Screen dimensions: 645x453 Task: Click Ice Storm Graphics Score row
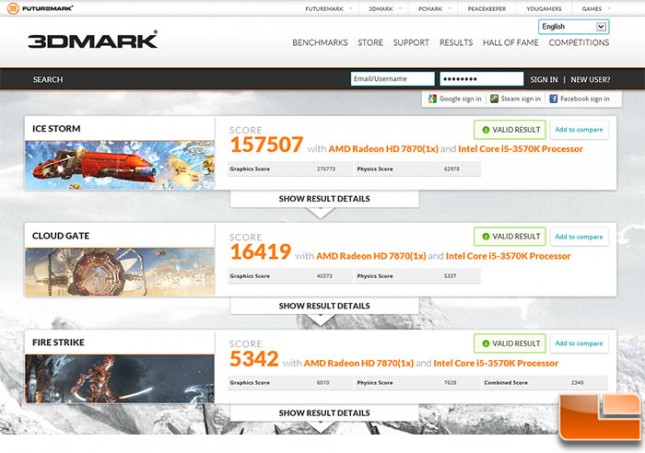click(289, 169)
